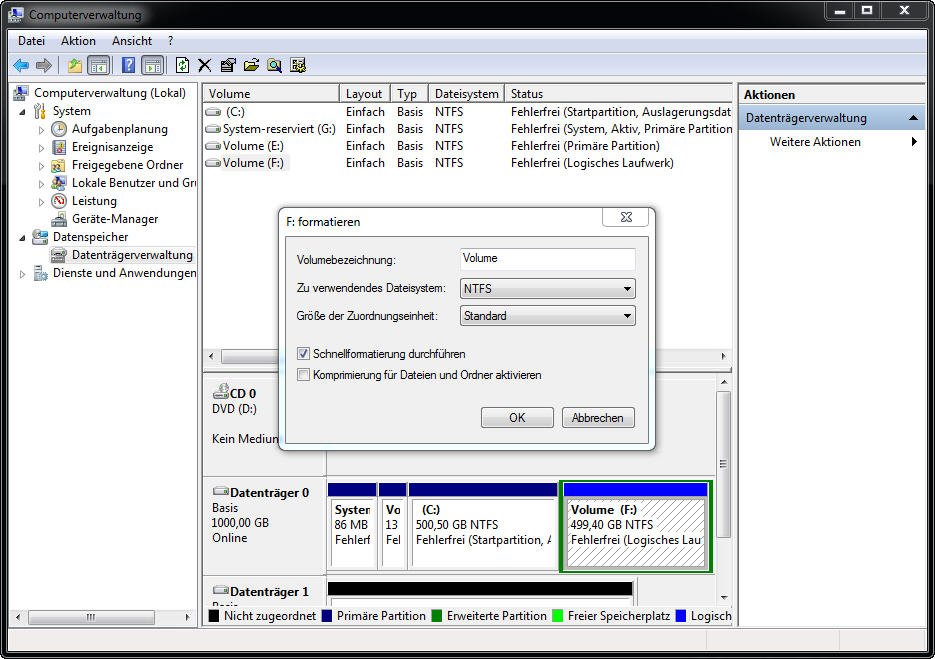Enable Komprimierung für Dateien und Ordner
935x659 pixels.
pyautogui.click(x=304, y=375)
